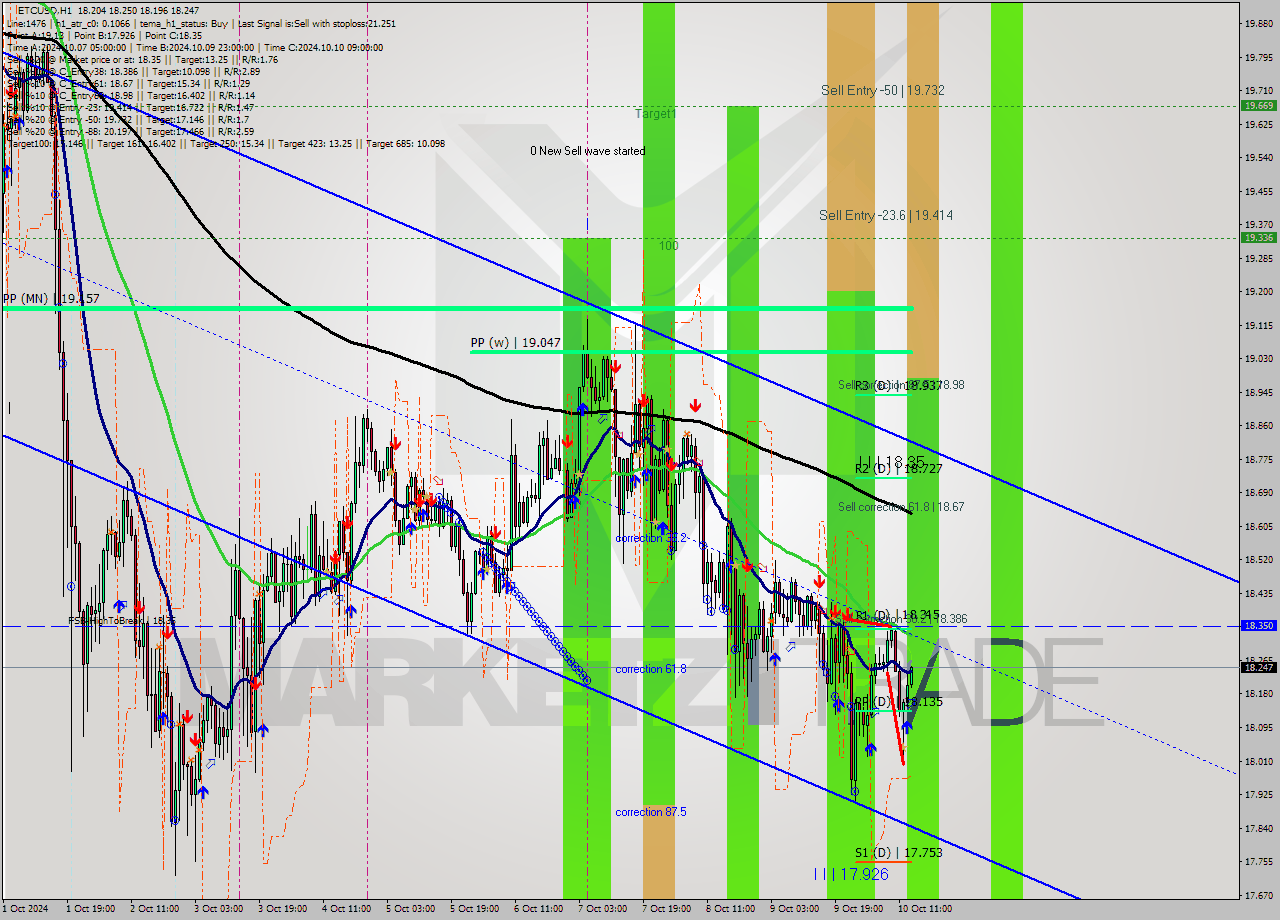Select the 'PP (MN) | 19.157' pivot label
The image size is (1280, 920).
pos(51,299)
